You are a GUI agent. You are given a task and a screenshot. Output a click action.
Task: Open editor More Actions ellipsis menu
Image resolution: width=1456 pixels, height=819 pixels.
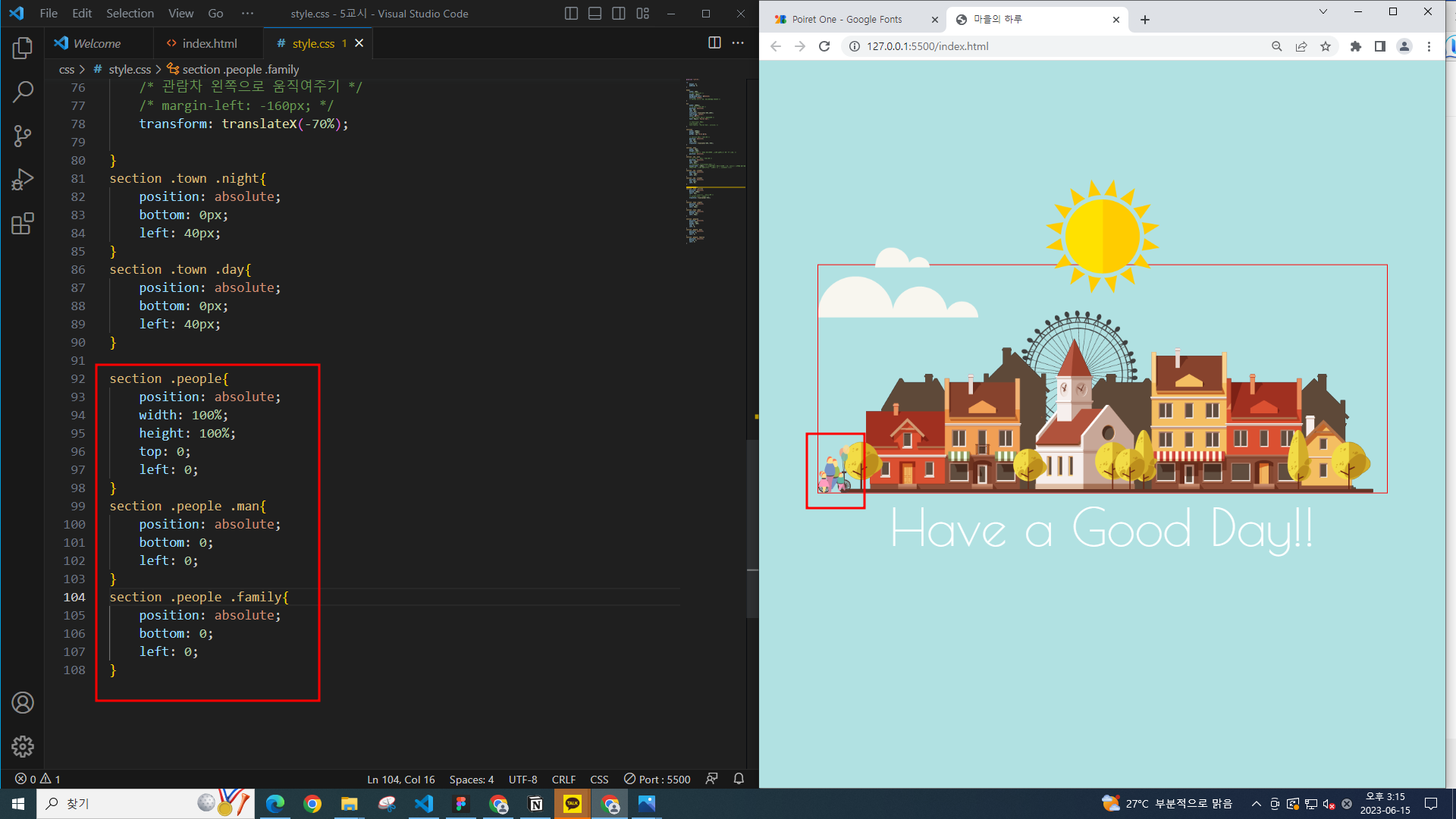(738, 43)
